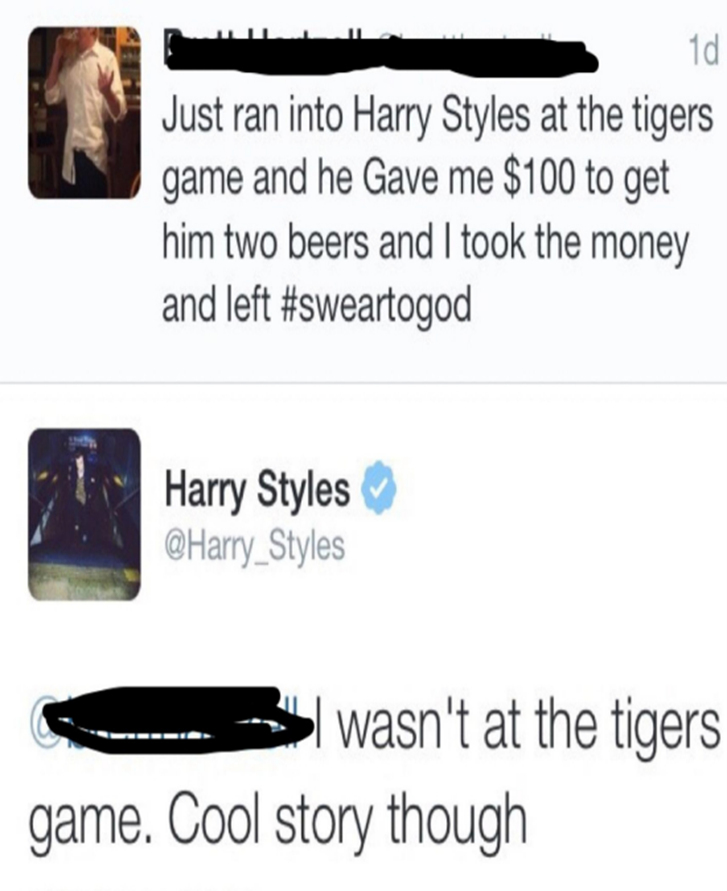The image size is (727, 891).
Task: Open the bold "Harry Styles" display name
Action: (256, 489)
